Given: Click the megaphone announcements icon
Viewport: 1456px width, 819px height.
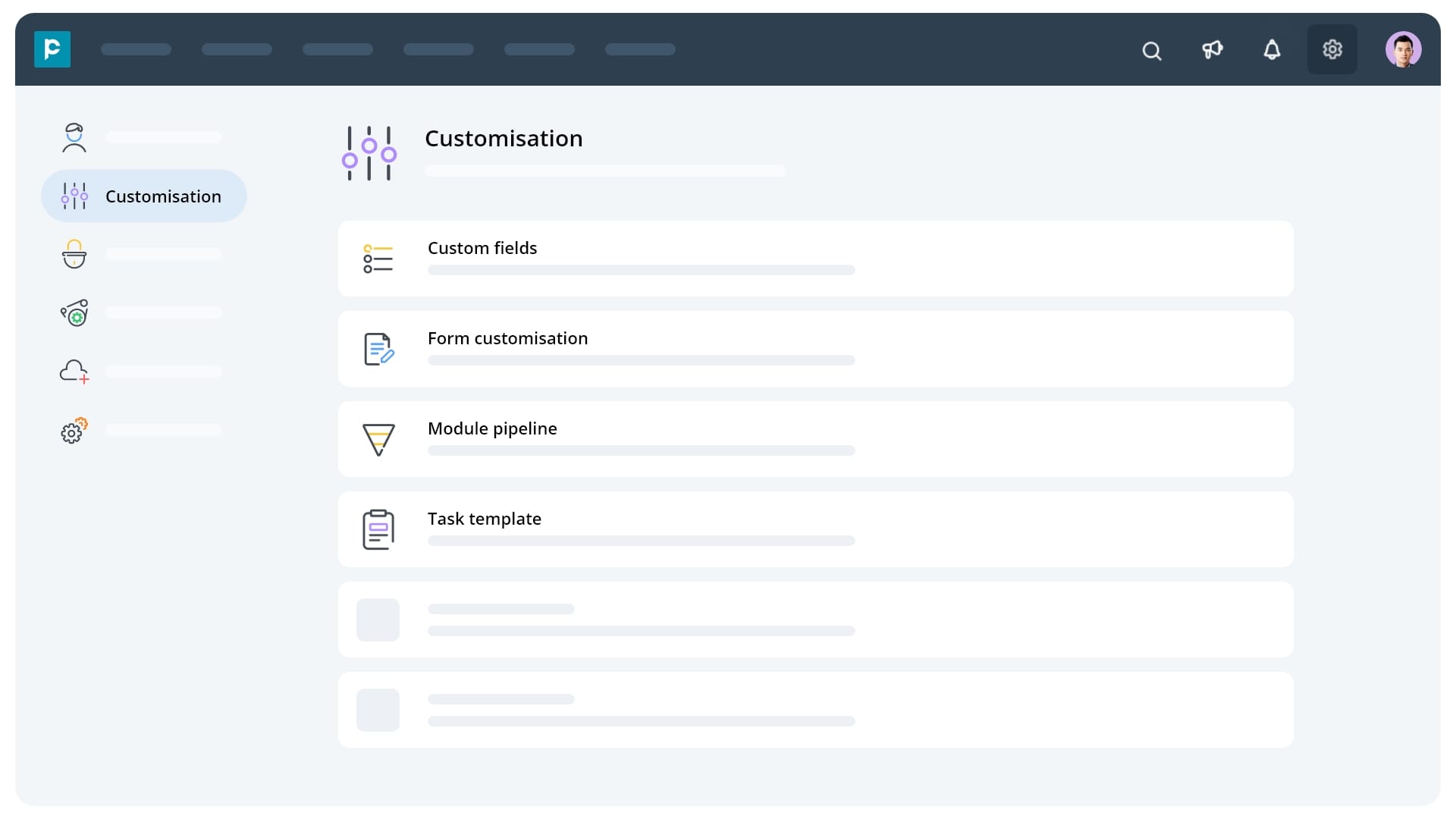Looking at the screenshot, I should coord(1212,49).
